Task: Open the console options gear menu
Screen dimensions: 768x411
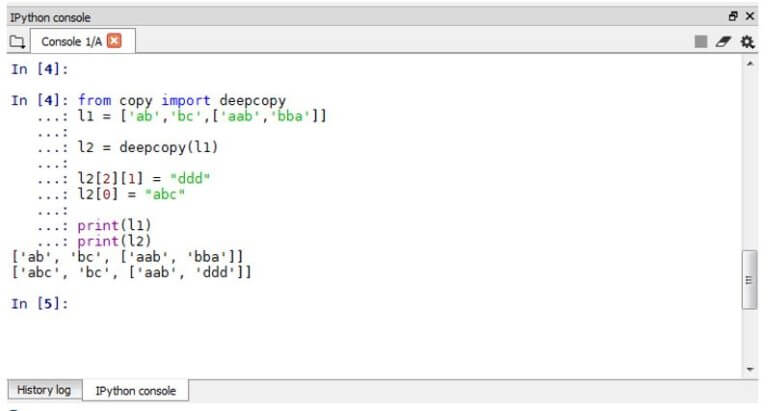Action: click(747, 42)
